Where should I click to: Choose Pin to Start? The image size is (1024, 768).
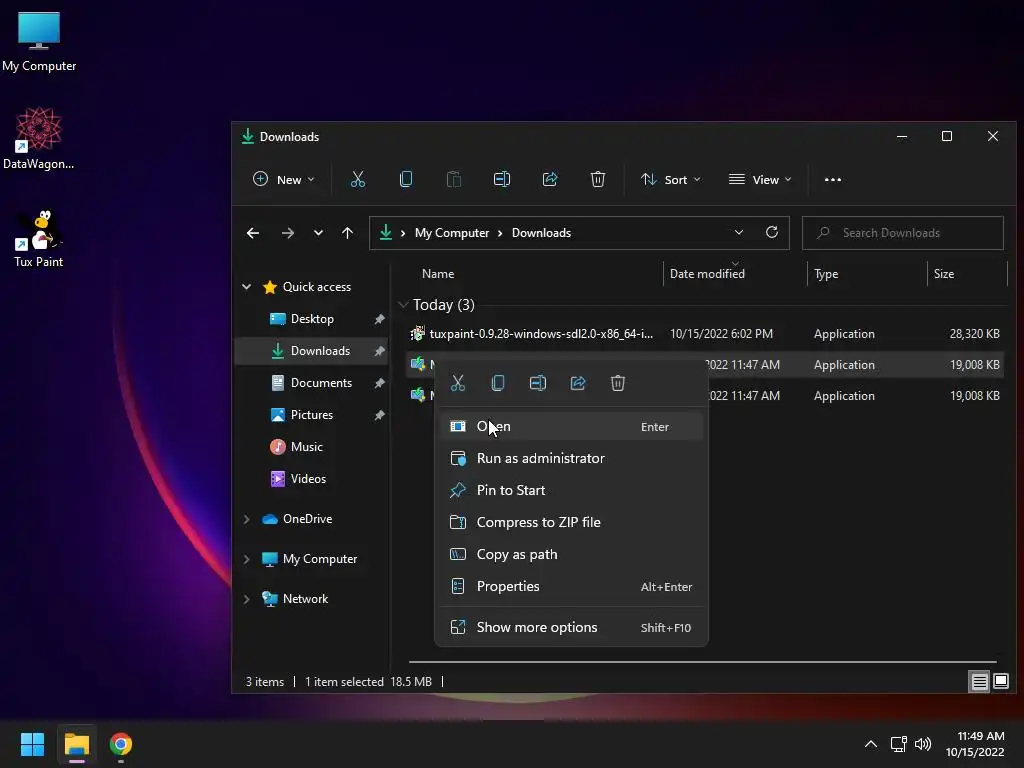(x=571, y=490)
